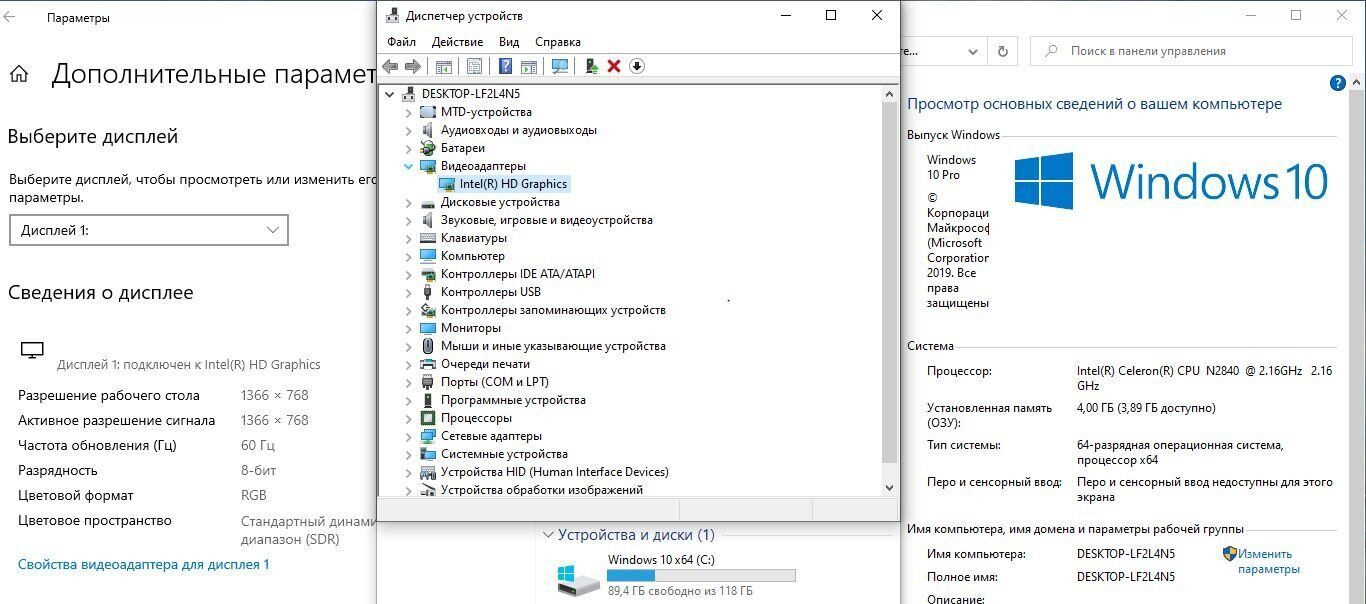Collapse the Видеоадаптеры category

[x=408, y=166]
